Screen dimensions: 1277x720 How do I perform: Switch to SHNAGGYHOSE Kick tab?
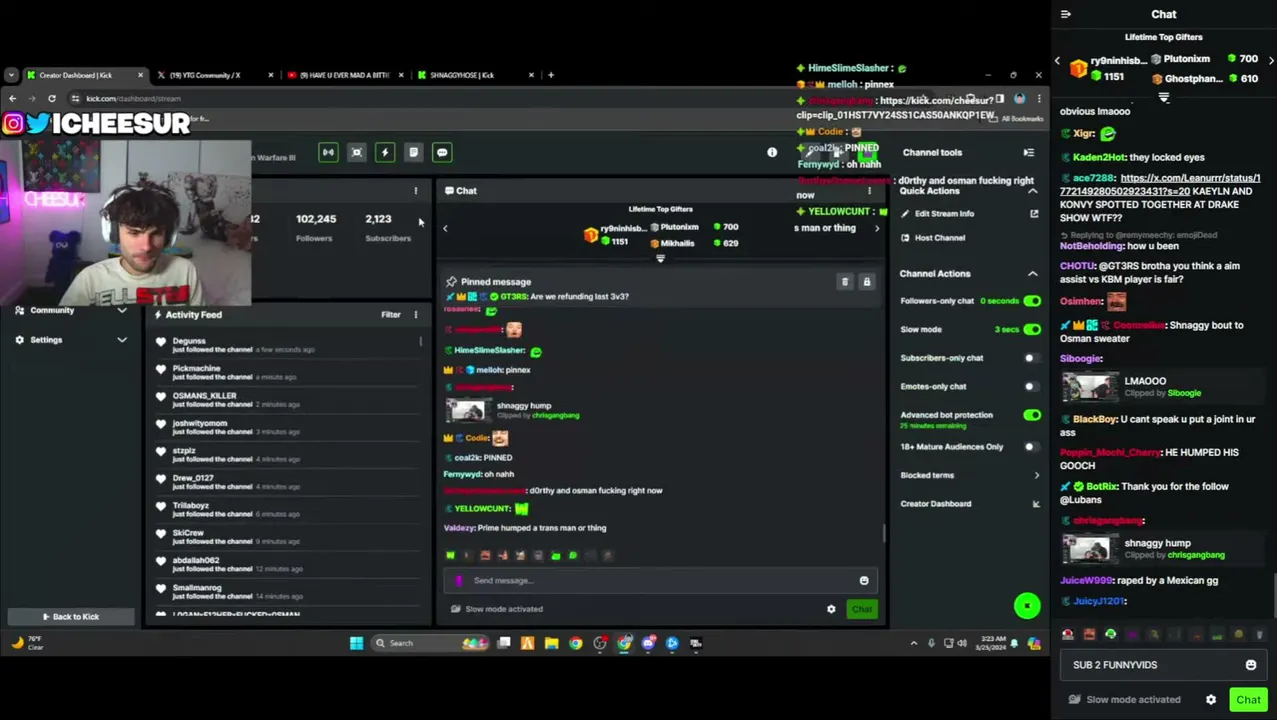[476, 75]
